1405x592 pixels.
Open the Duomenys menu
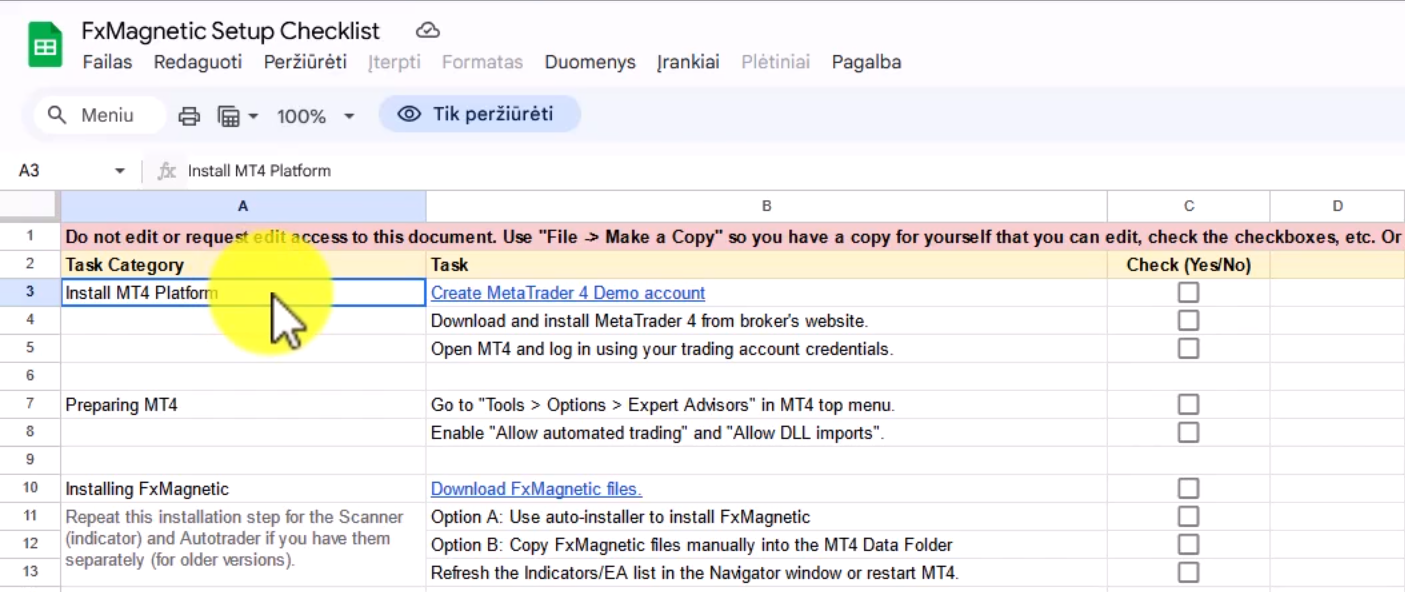point(590,62)
